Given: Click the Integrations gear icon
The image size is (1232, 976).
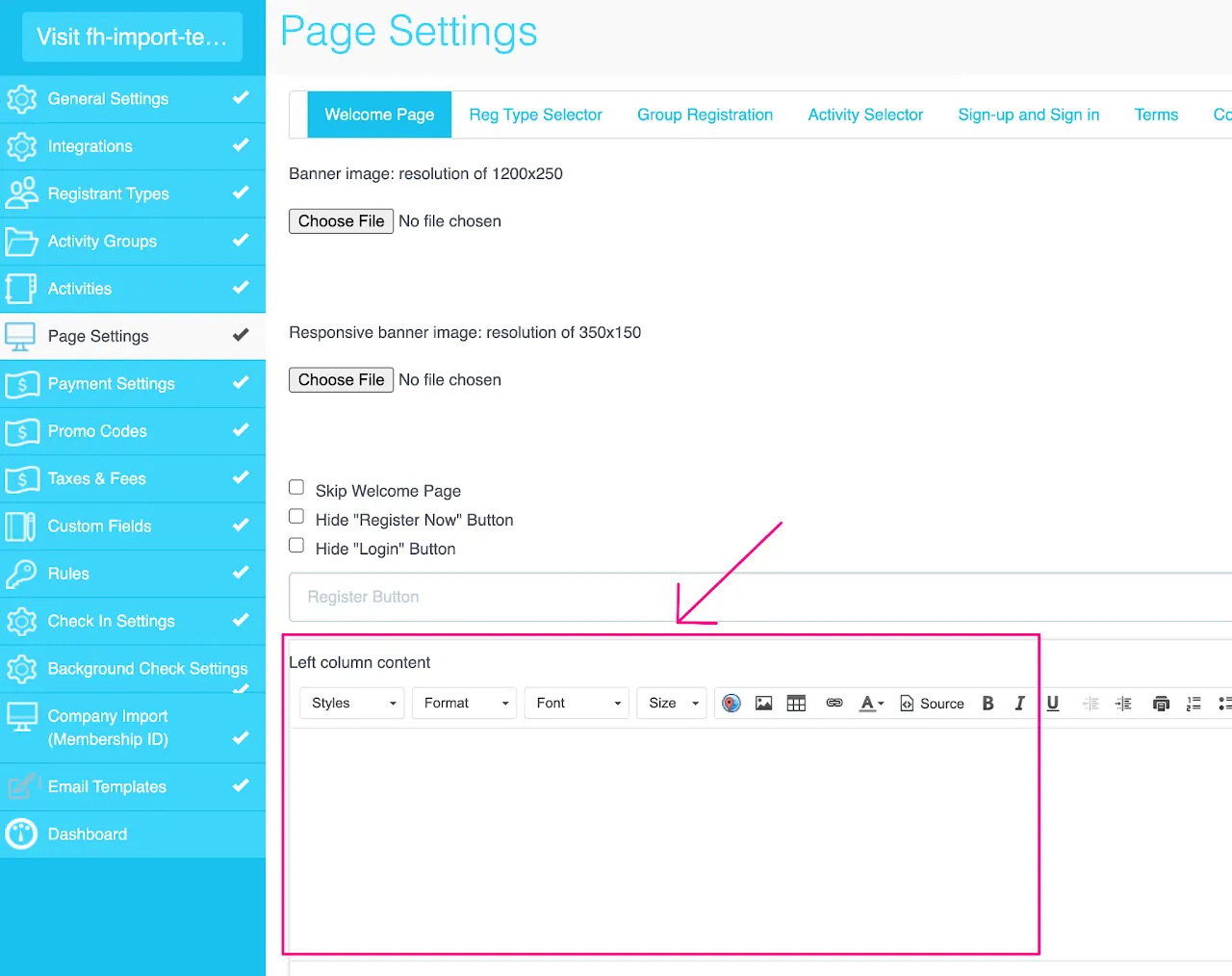Looking at the screenshot, I should (21, 146).
